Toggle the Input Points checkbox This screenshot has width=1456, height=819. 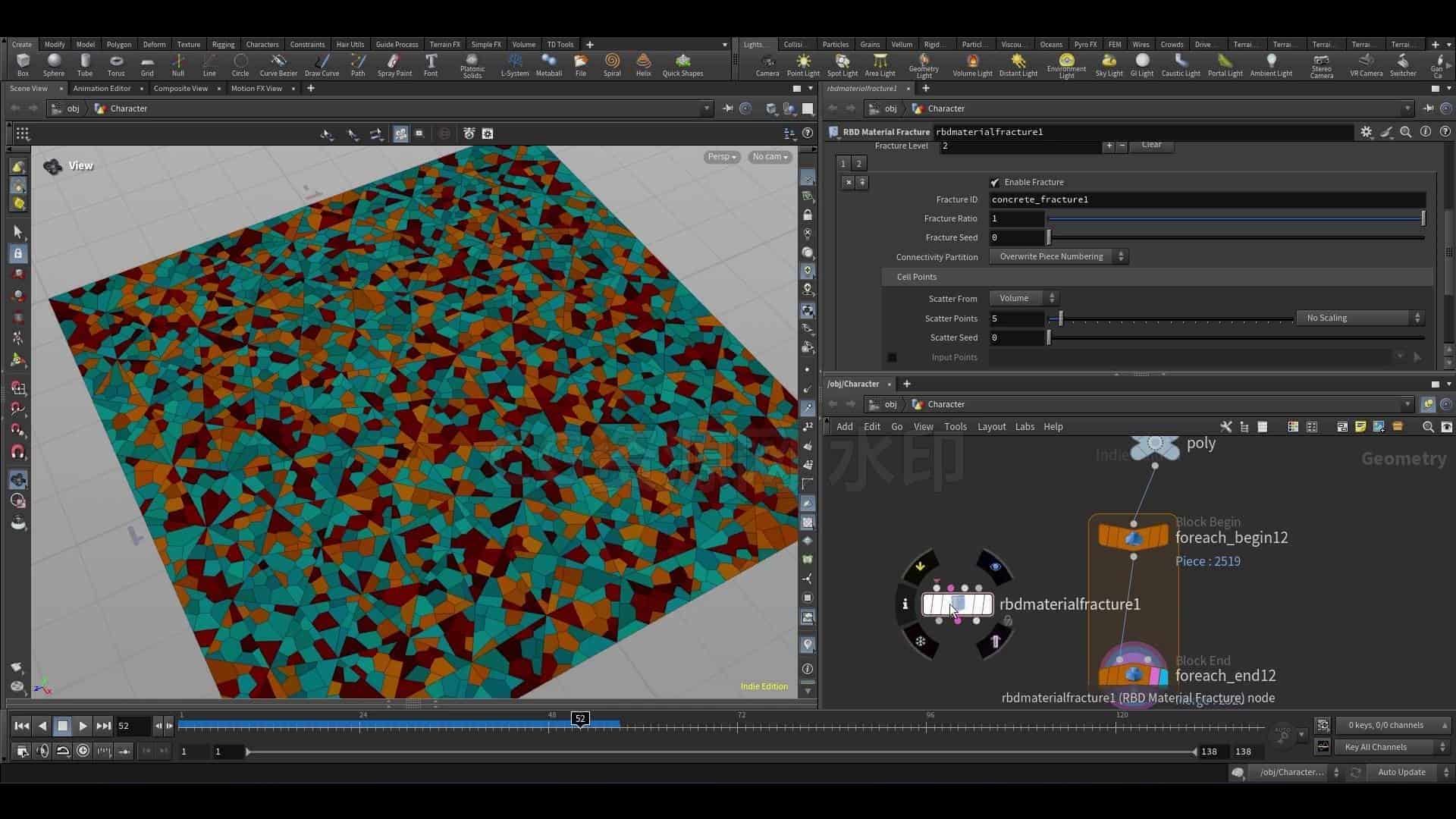[893, 357]
